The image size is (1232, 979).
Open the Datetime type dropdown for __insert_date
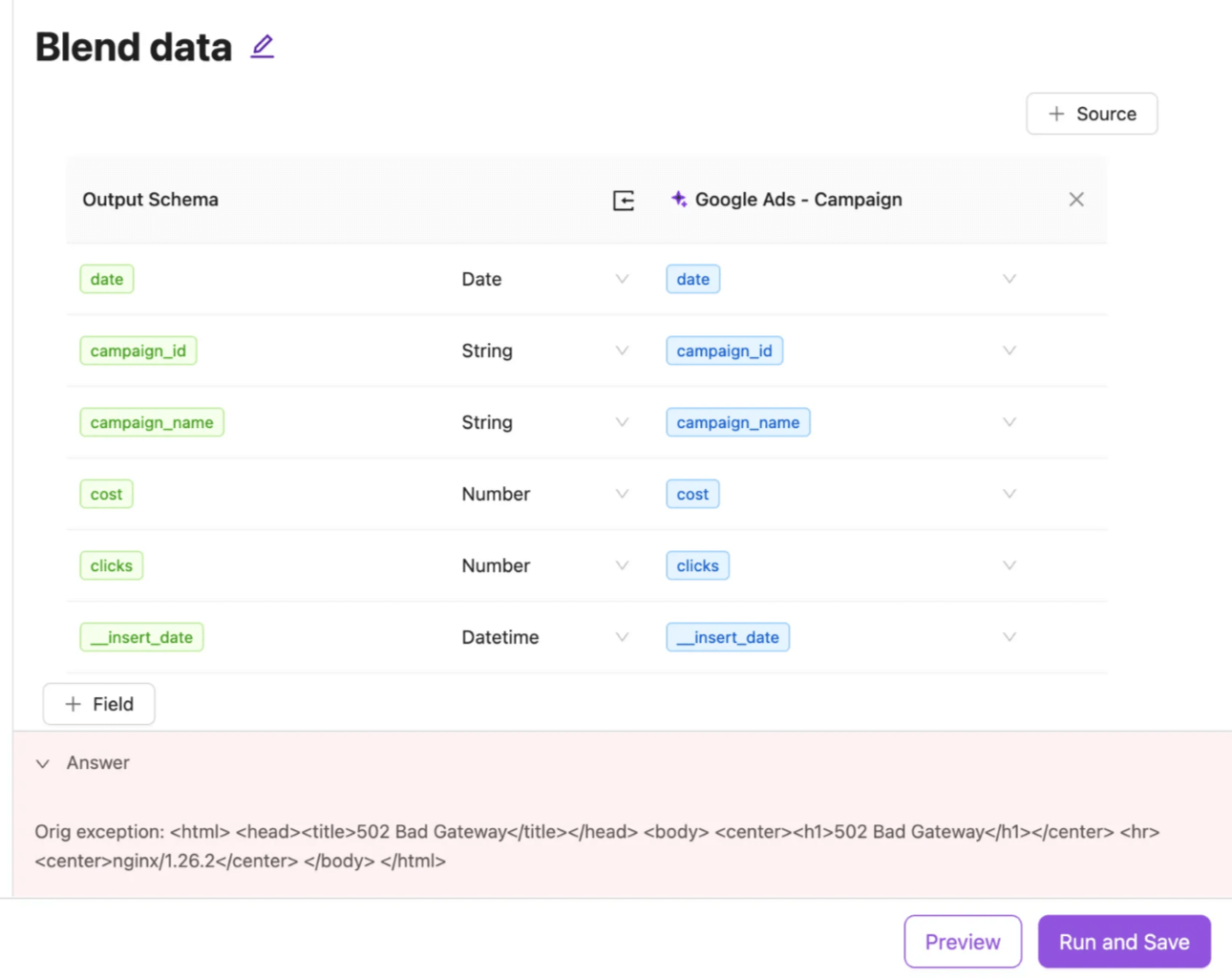[622, 637]
